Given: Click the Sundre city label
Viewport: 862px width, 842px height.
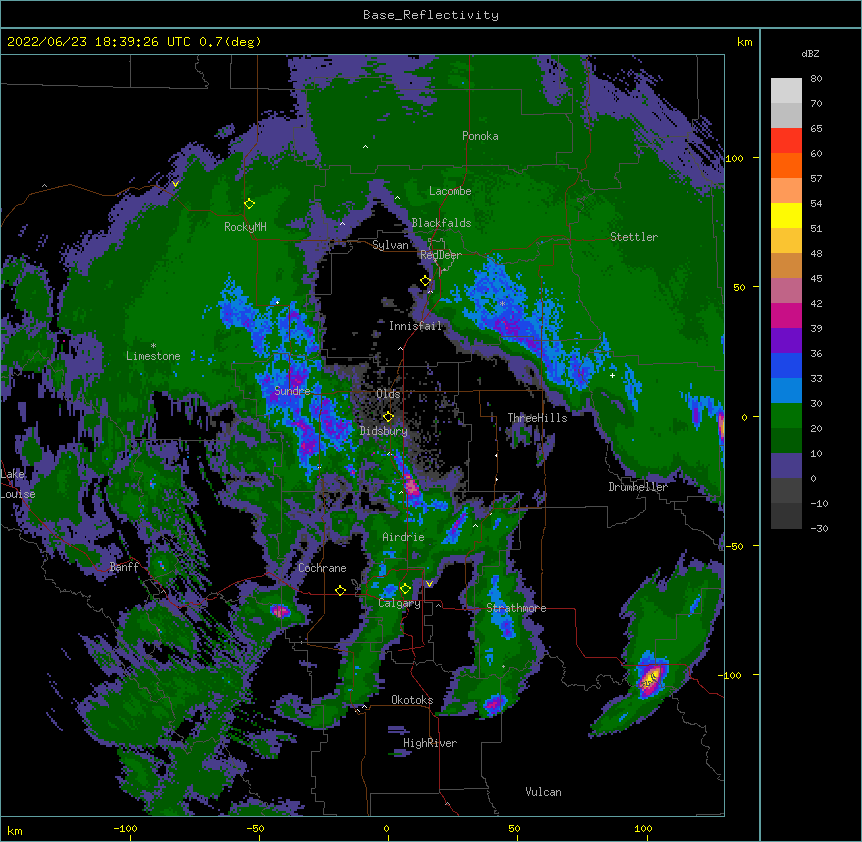Looking at the screenshot, I should tap(292, 391).
